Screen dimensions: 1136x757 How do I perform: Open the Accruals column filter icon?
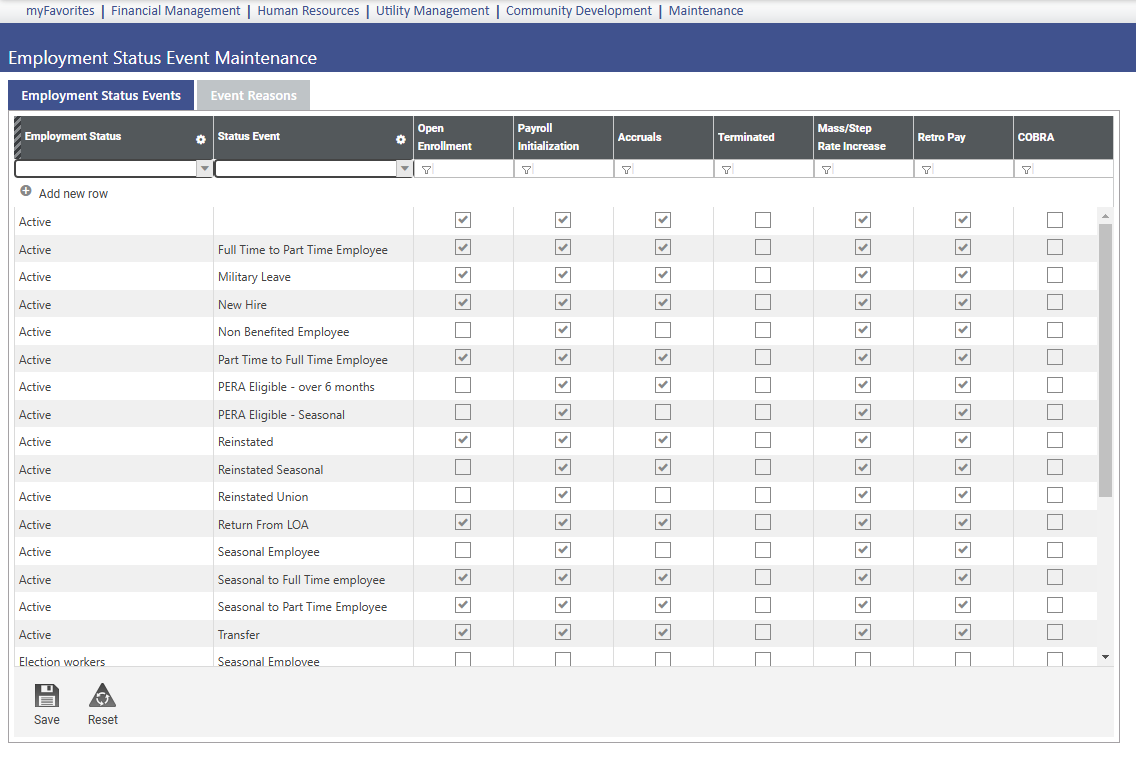[627, 170]
